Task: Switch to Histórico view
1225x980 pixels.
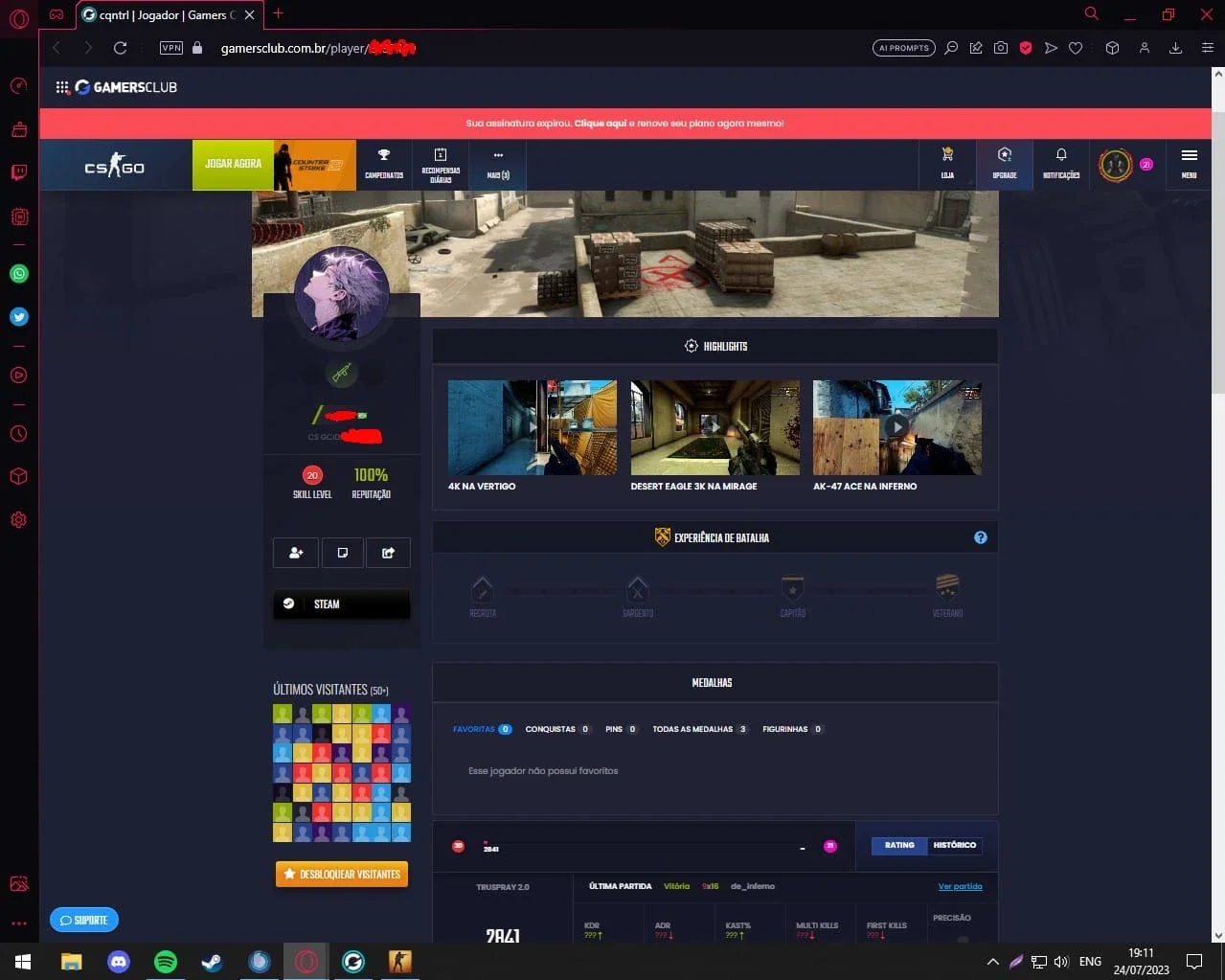Action: (954, 845)
